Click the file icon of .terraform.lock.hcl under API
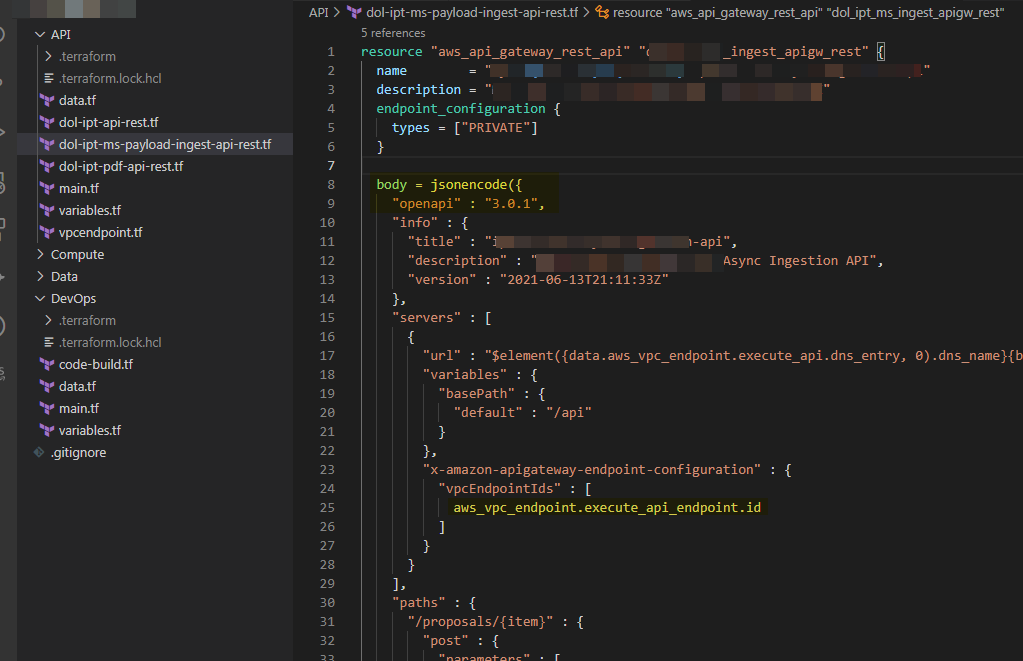1023x661 pixels. point(48,78)
